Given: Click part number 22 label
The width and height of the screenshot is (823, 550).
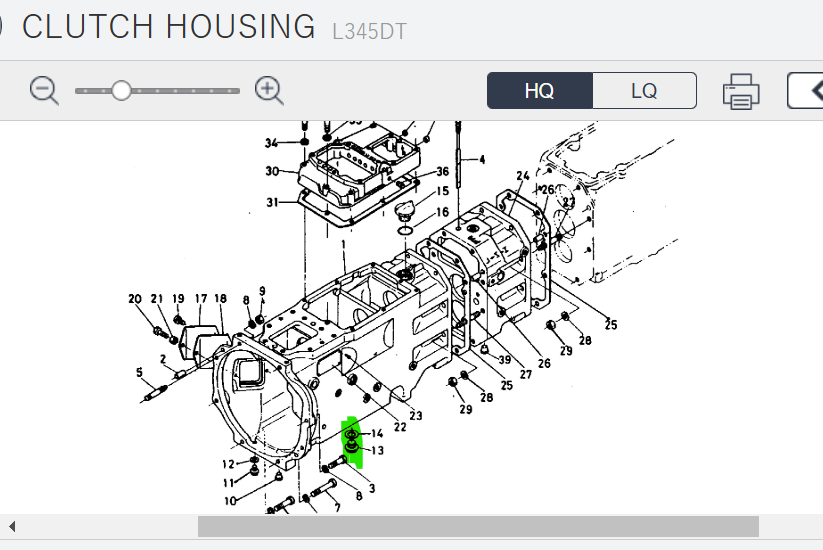Looking at the screenshot, I should 400,427.
